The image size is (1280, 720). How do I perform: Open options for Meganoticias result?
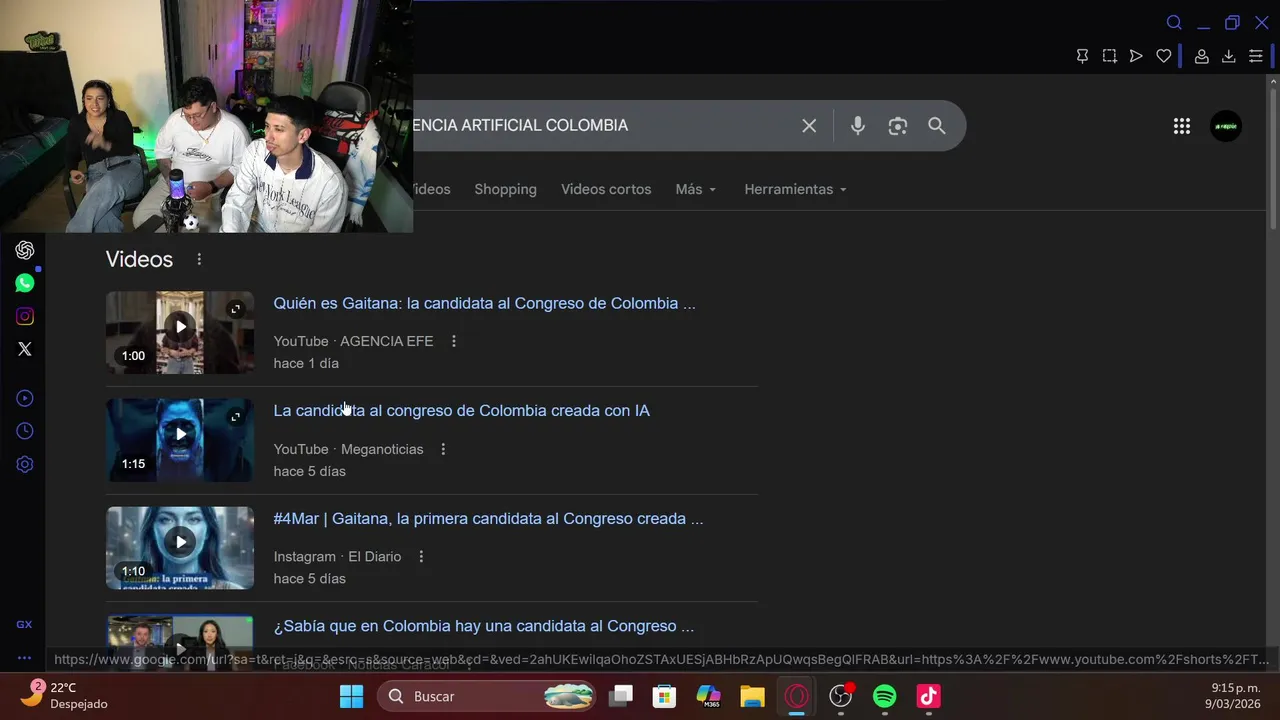[x=443, y=449]
